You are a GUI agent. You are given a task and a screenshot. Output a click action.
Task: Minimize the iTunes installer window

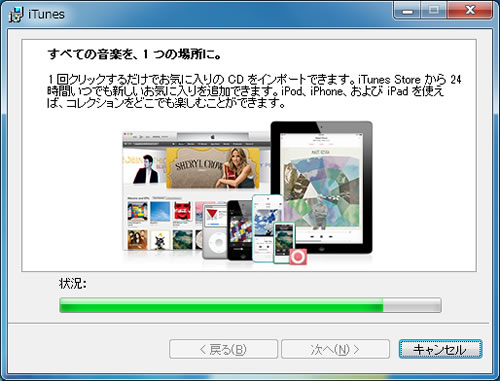click(x=407, y=10)
